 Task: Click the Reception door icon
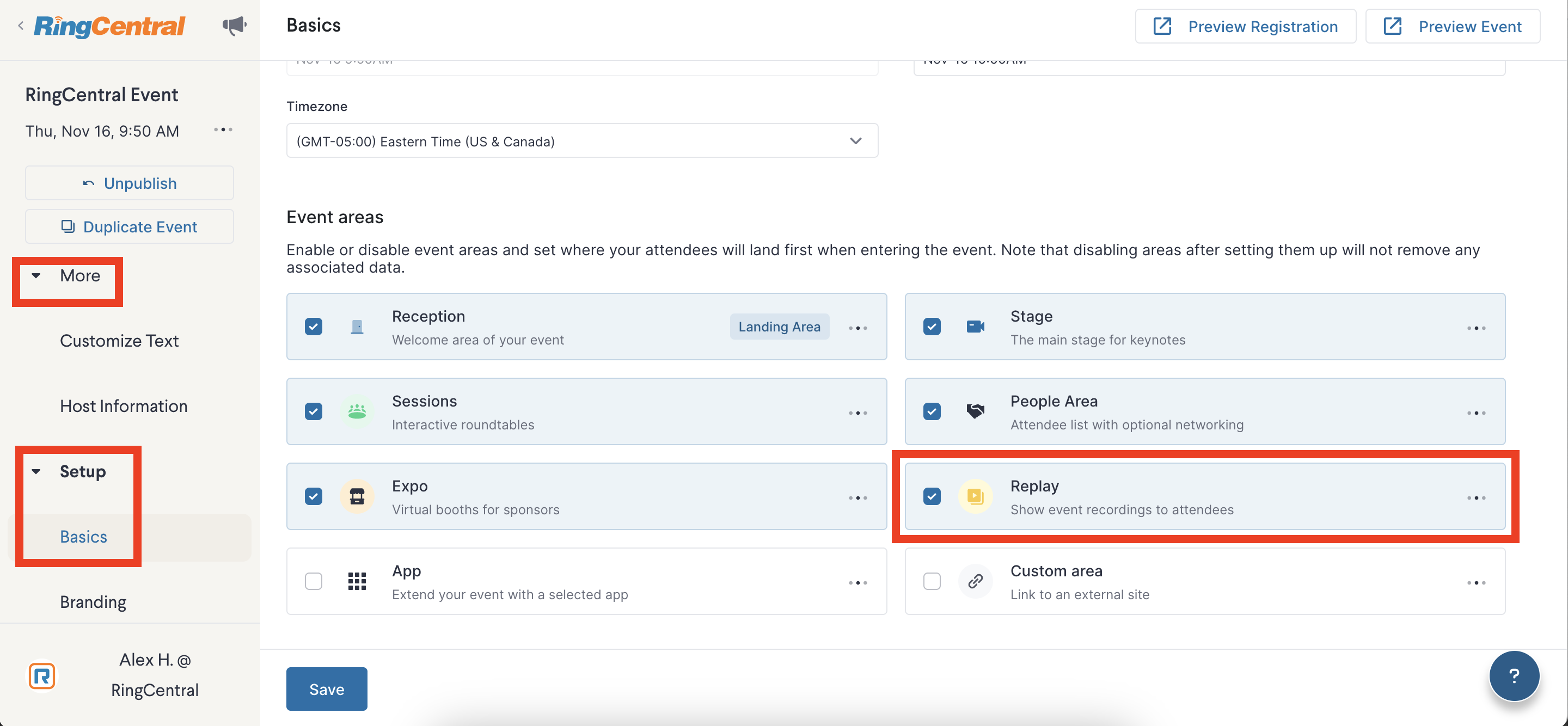(x=357, y=327)
